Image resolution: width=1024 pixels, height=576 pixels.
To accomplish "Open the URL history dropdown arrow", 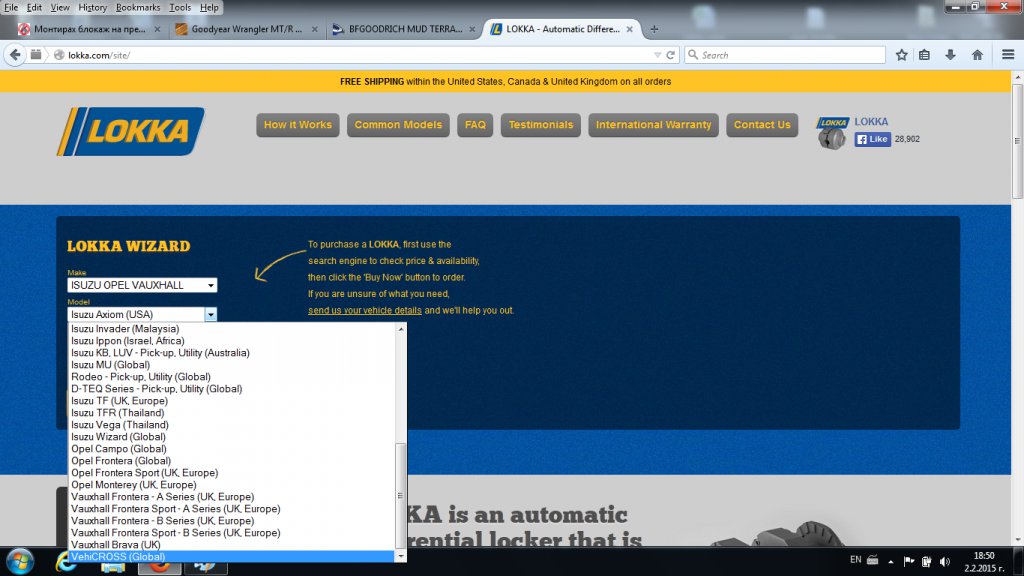I will tap(657, 55).
